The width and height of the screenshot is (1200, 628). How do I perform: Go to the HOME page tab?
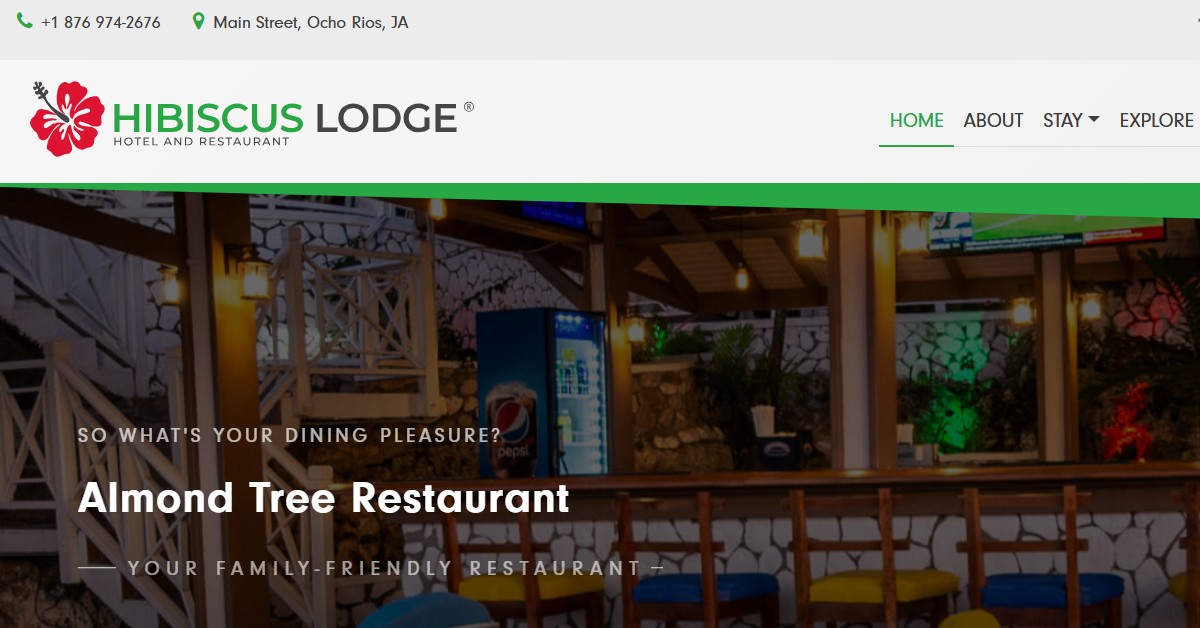pos(916,120)
